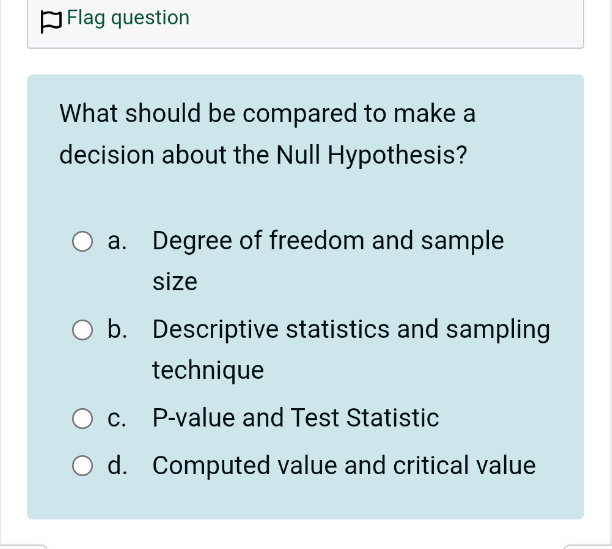This screenshot has width=612, height=549.
Task: Mark the radio button for option d
Action: [82, 465]
